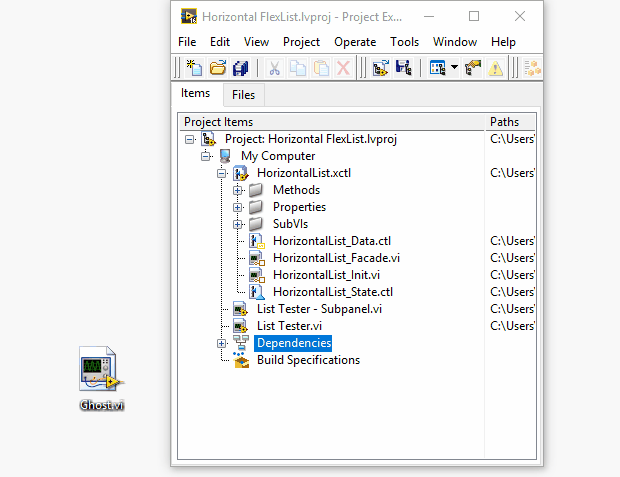
Task: Click the Paste toolbar icon
Action: 321,68
